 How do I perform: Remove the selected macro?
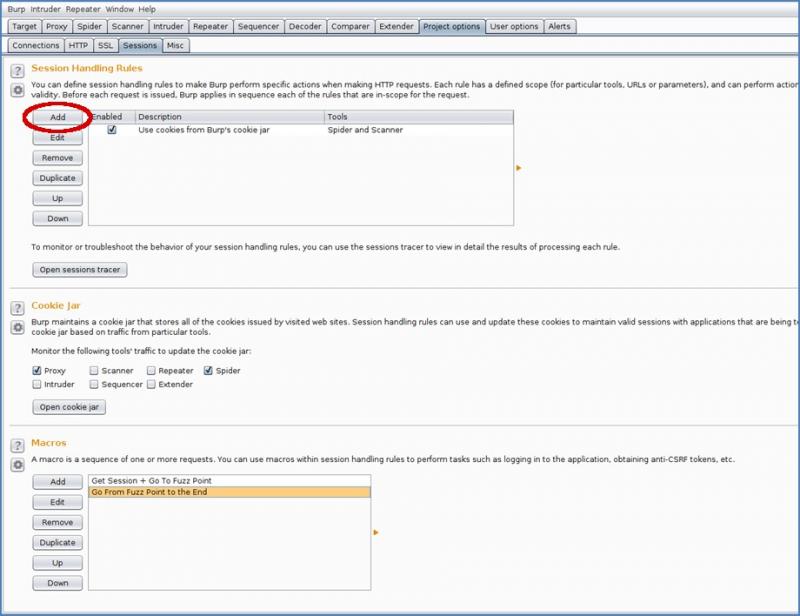(x=58, y=522)
